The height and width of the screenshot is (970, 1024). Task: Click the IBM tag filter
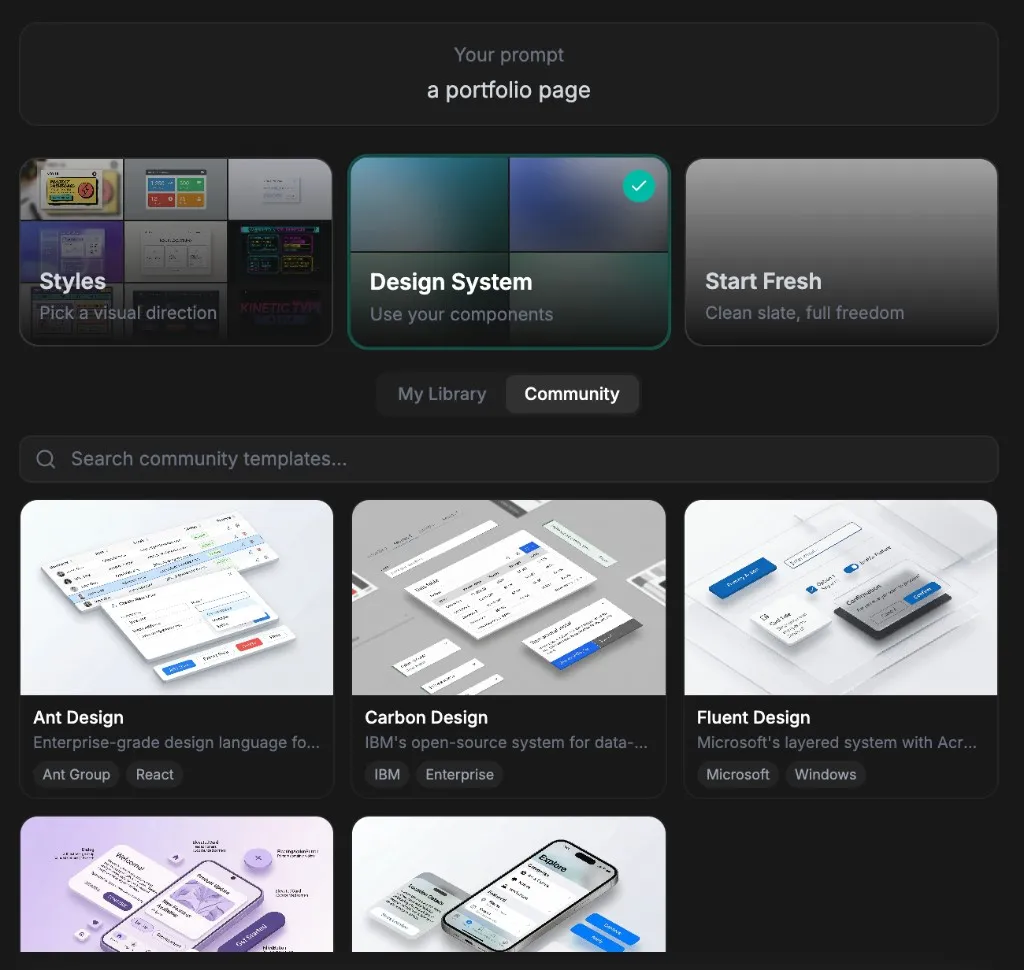coord(387,774)
